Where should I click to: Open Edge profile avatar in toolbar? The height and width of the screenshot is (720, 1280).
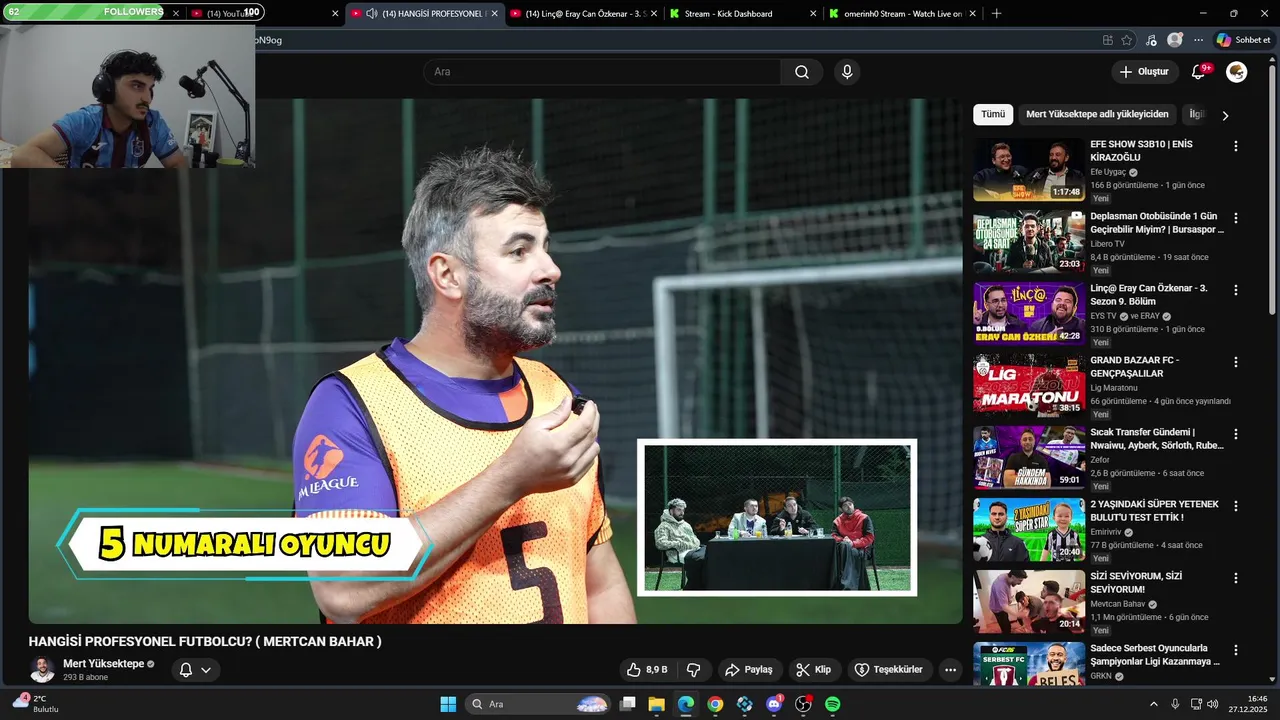tap(1175, 40)
